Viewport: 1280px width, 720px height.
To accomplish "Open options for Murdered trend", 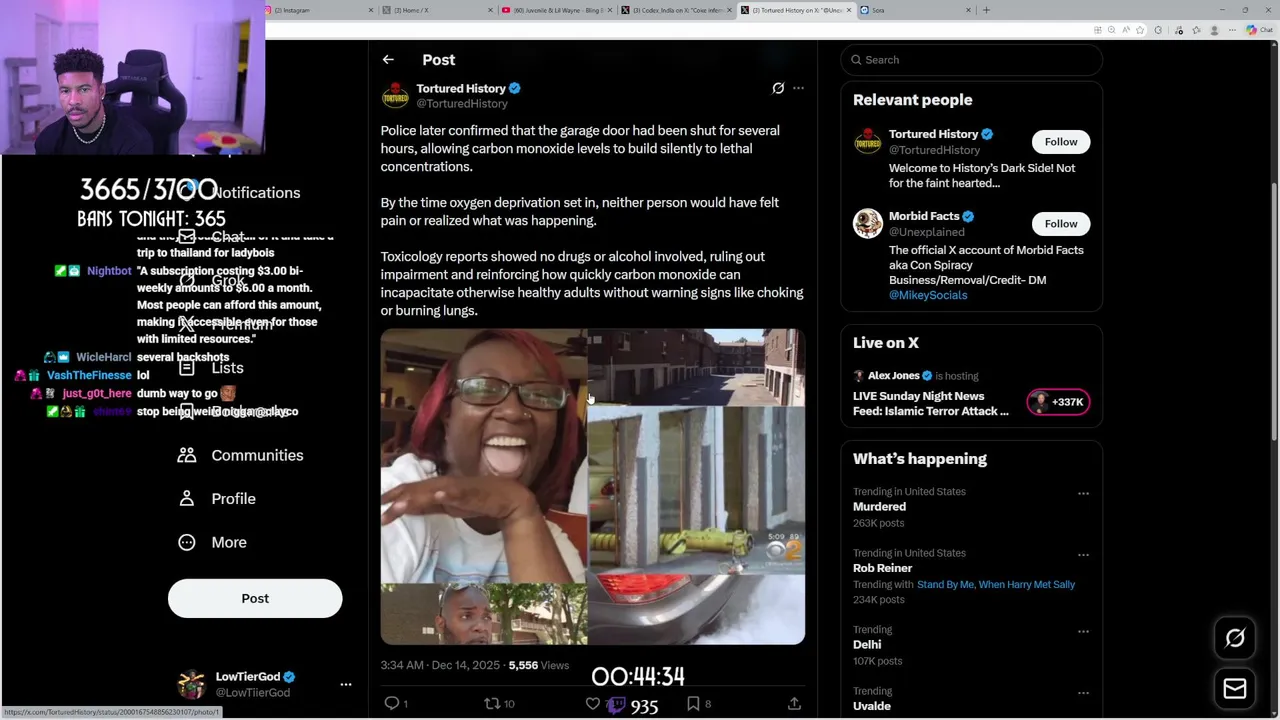I will click(1083, 493).
